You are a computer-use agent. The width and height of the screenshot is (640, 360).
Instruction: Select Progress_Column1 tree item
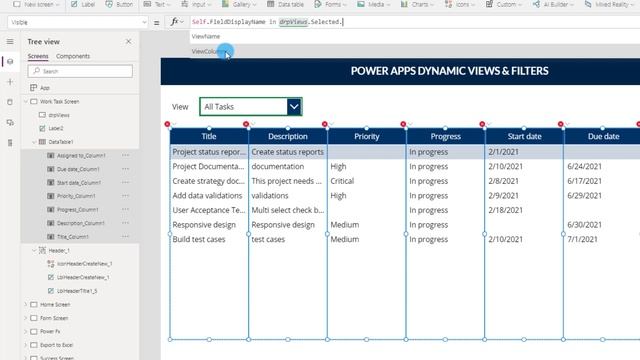pos(78,209)
